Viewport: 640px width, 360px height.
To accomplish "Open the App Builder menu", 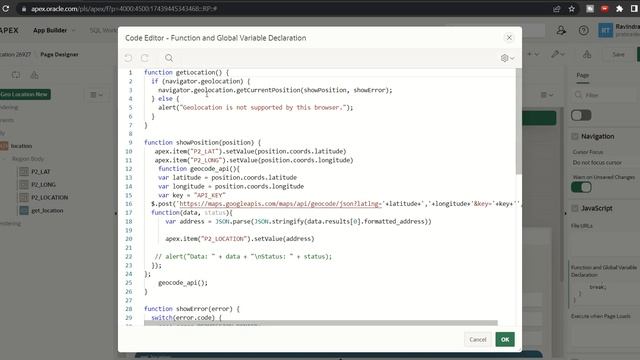I will coord(50,30).
